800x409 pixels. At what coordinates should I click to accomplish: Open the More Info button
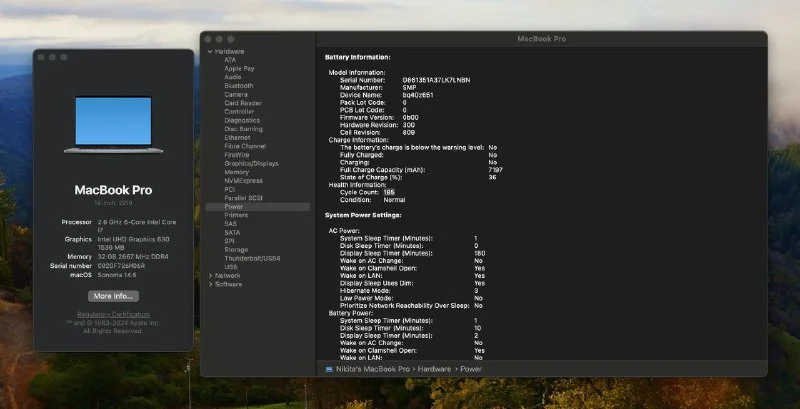click(113, 296)
